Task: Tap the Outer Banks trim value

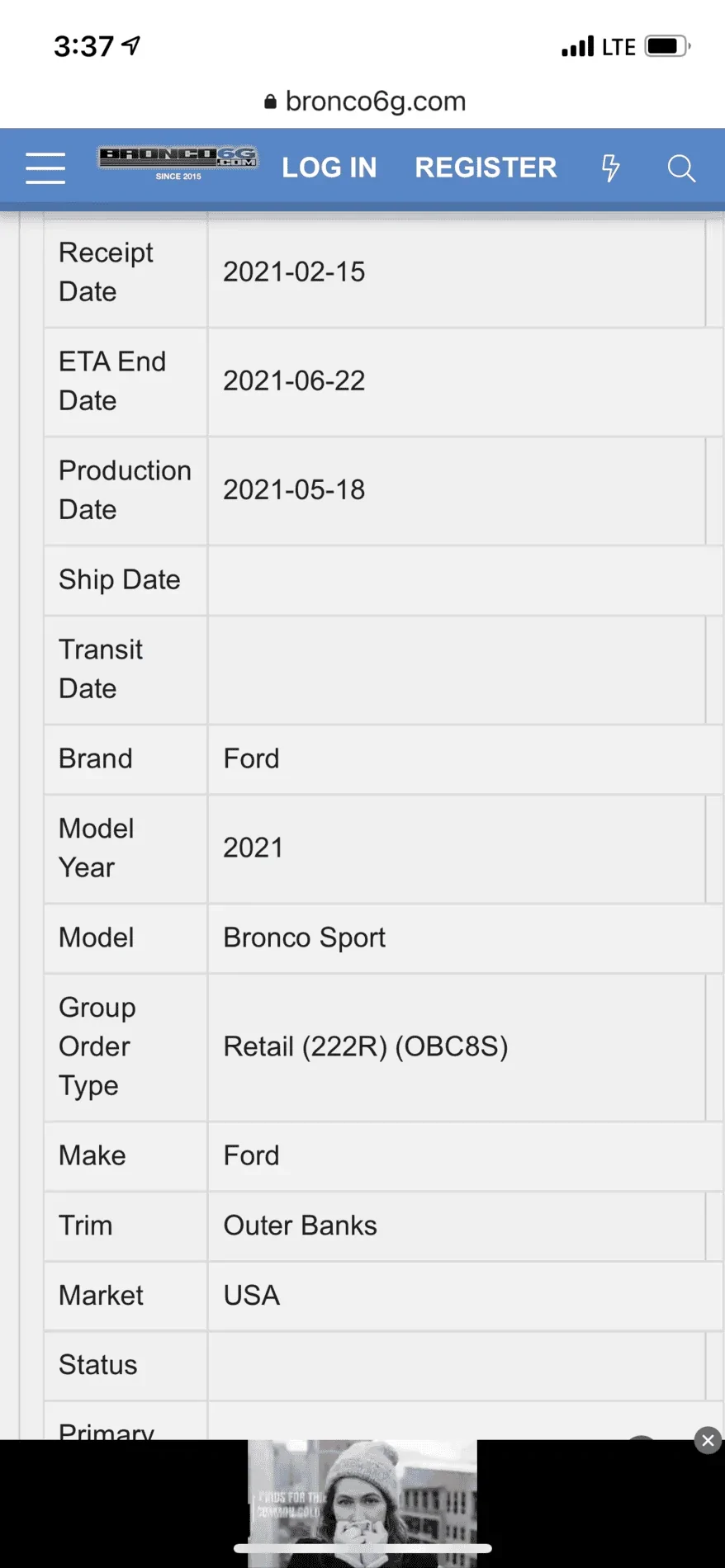Action: click(x=300, y=1226)
